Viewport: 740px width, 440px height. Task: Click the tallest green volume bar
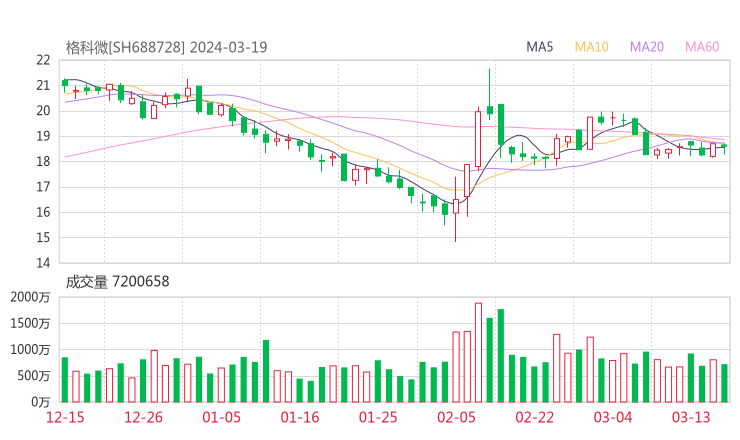click(x=501, y=356)
